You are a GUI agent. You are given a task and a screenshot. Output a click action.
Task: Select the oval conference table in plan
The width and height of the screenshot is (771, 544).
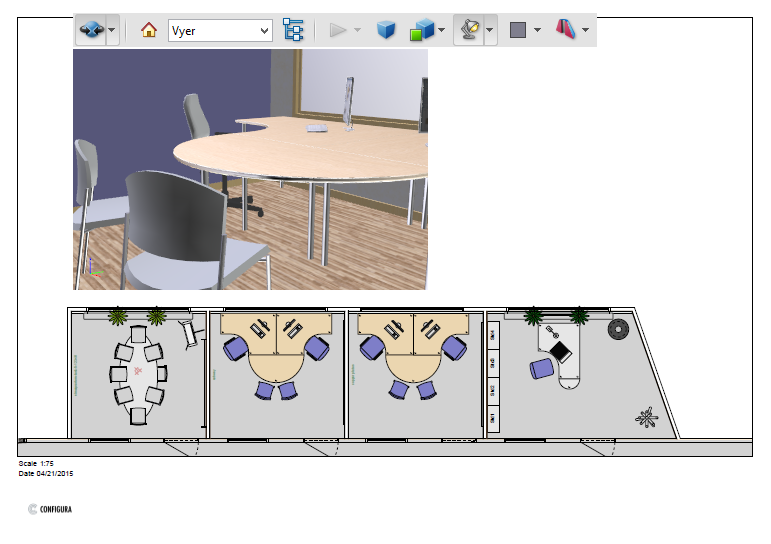pos(138,372)
